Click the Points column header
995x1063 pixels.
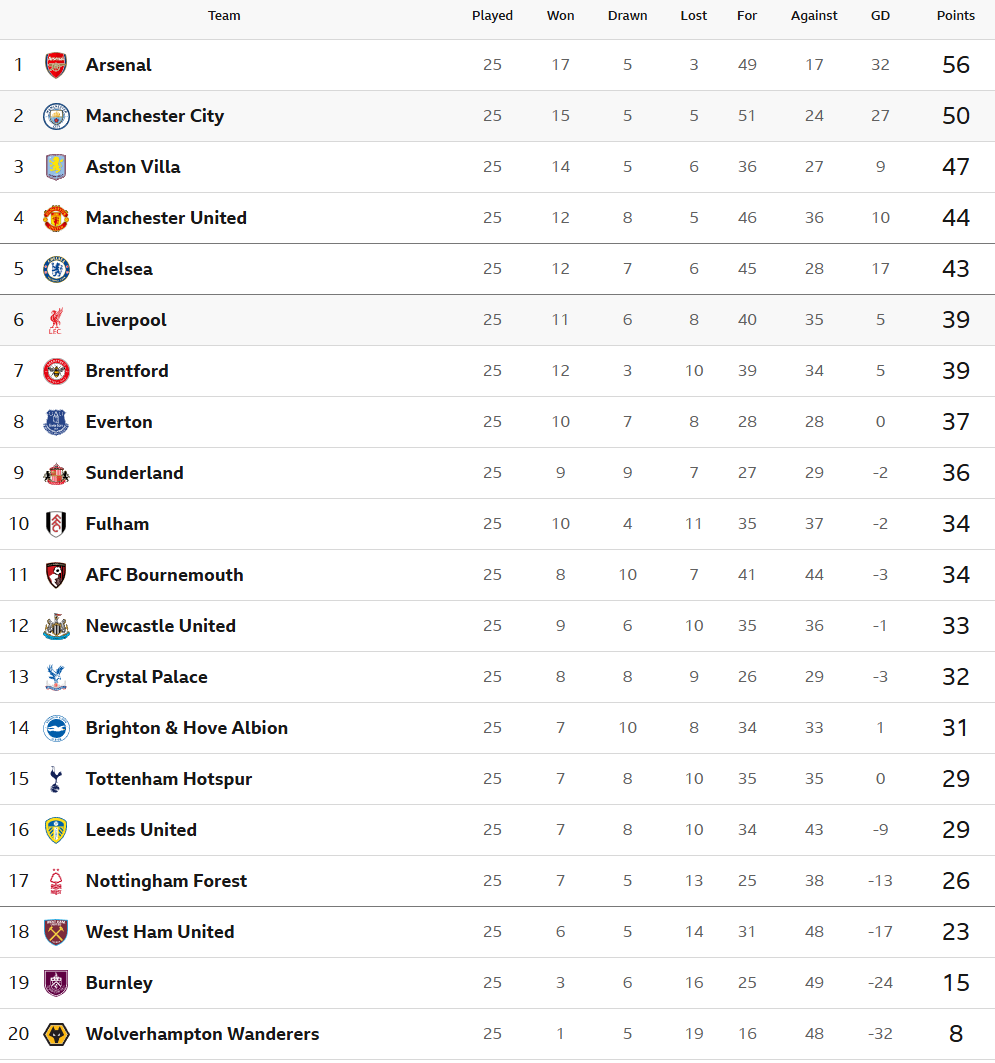[x=955, y=16]
